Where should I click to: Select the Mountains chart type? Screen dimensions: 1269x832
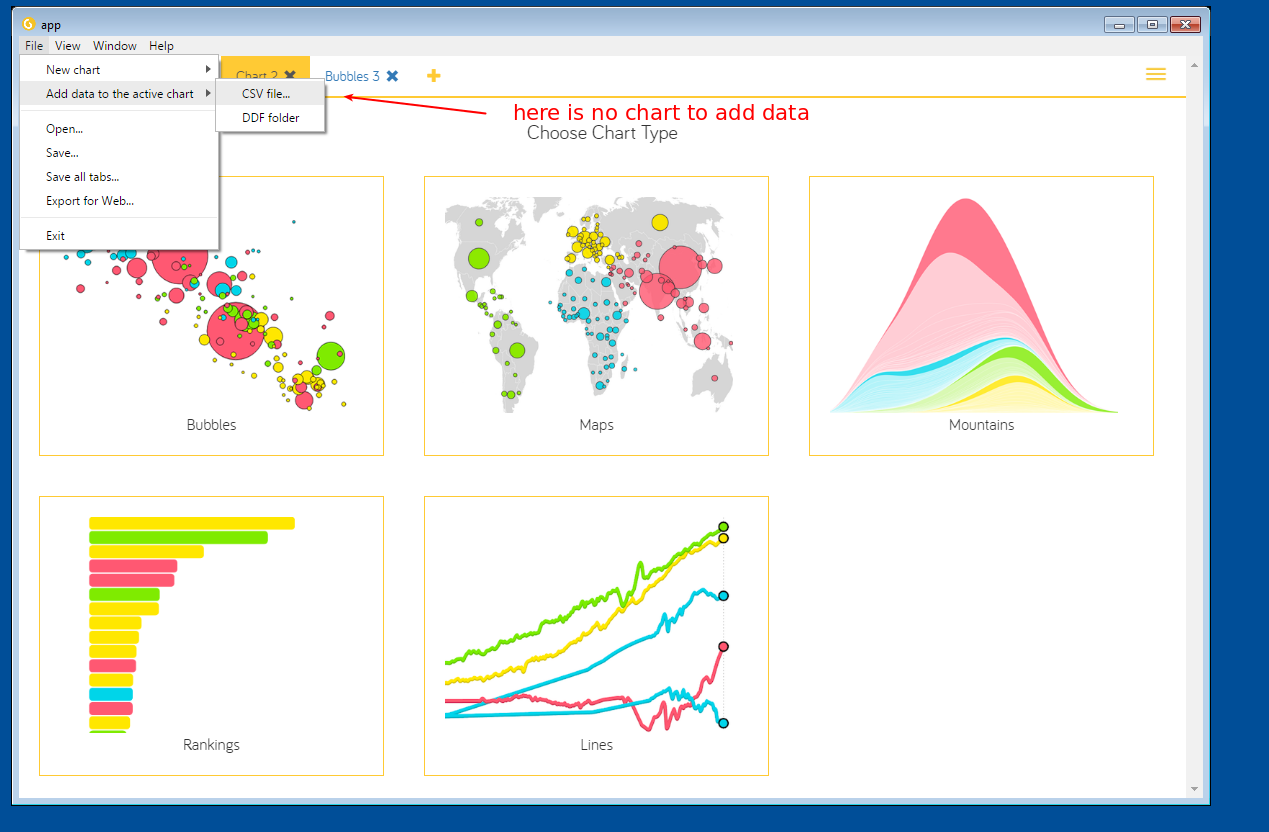click(980, 315)
